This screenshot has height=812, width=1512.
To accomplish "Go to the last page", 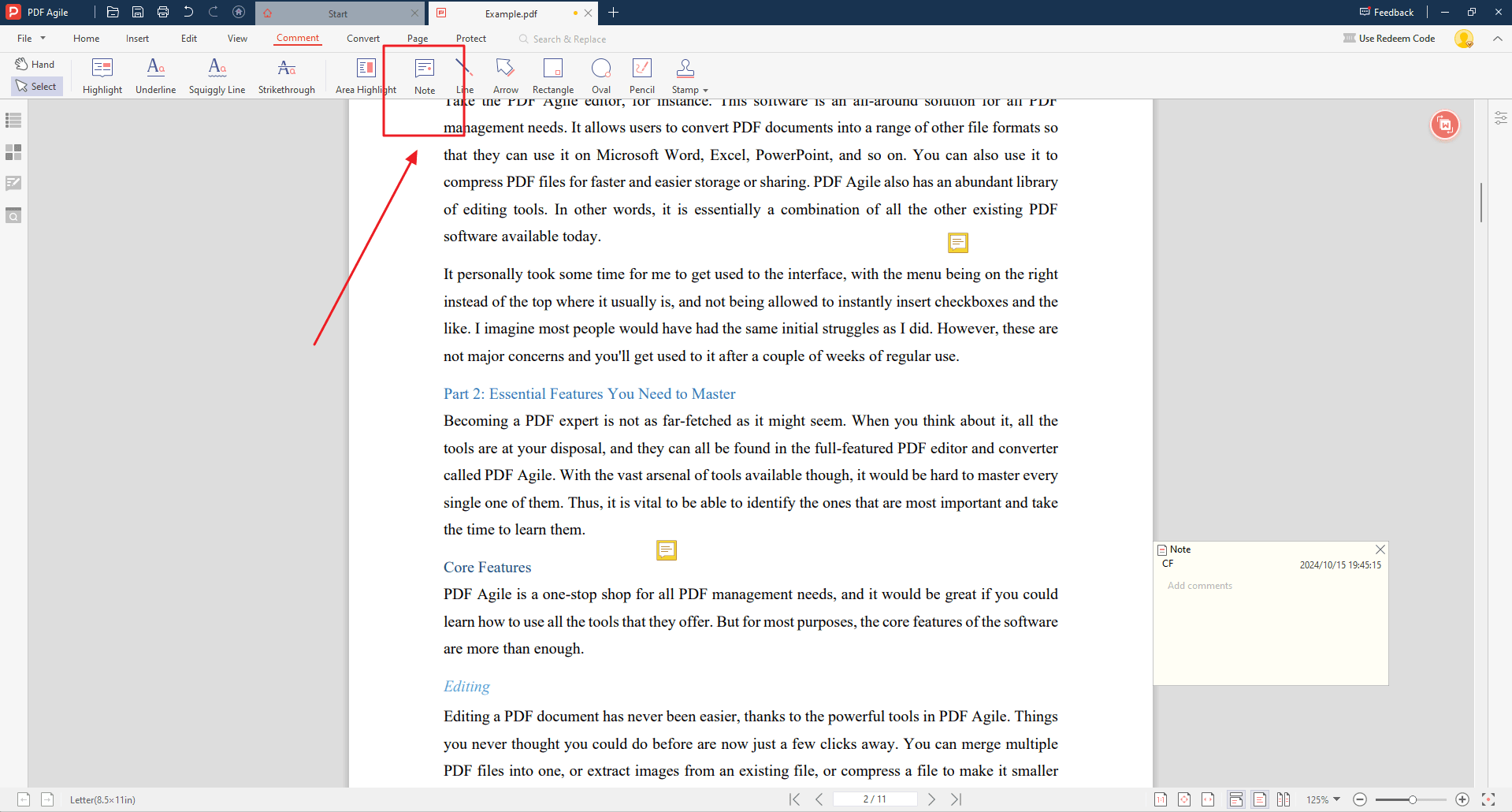I will tap(956, 799).
